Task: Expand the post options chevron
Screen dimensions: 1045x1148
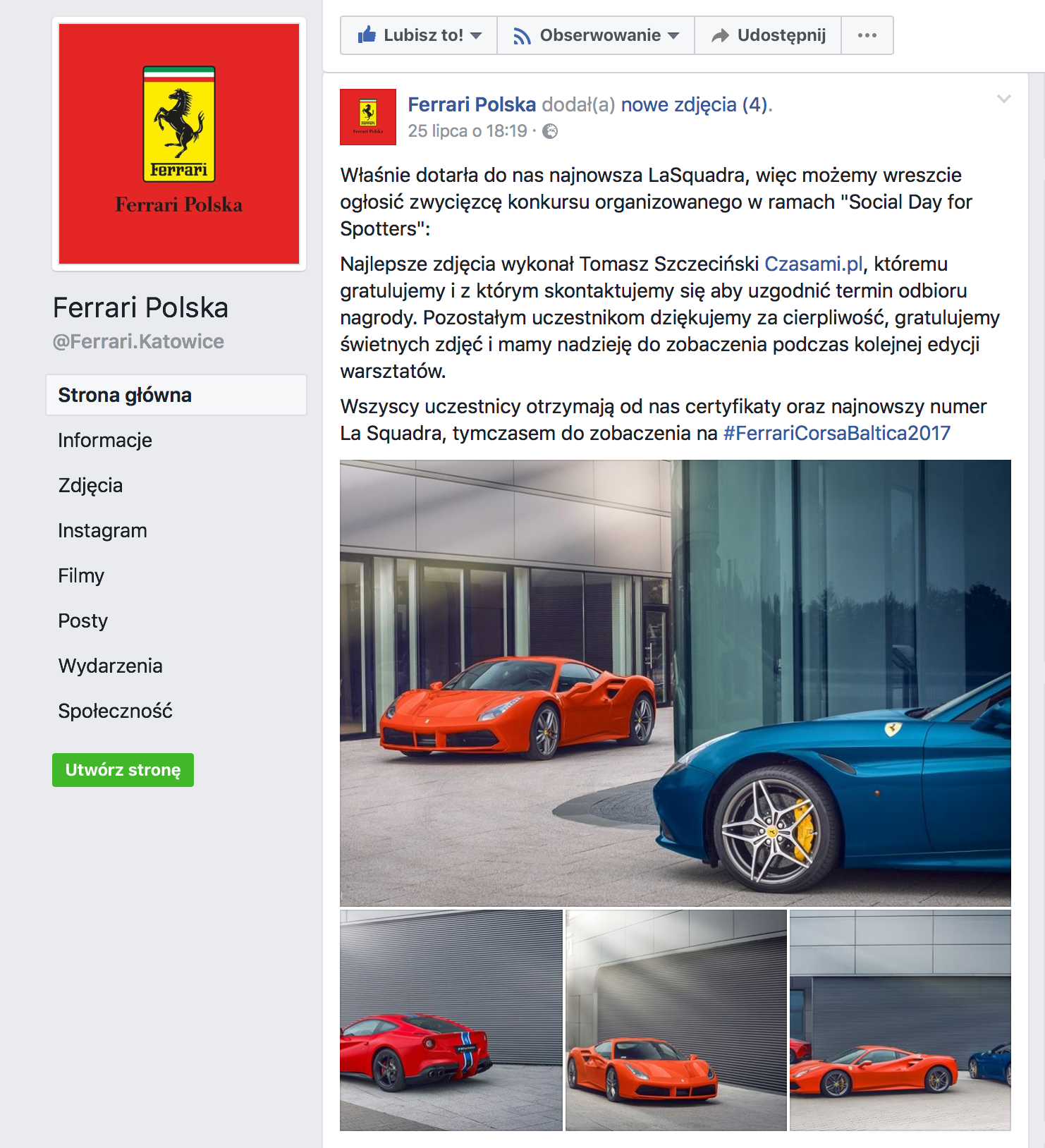Action: tap(1003, 99)
